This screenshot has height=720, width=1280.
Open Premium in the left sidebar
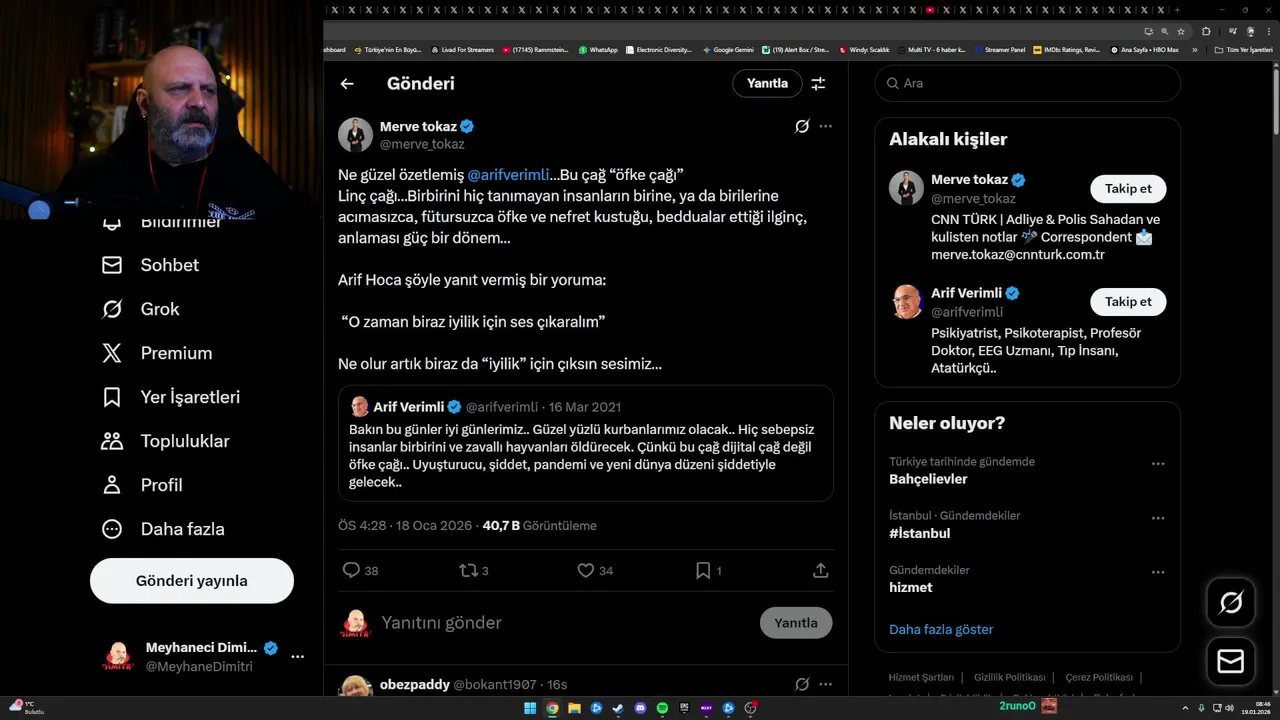pyautogui.click(x=156, y=353)
